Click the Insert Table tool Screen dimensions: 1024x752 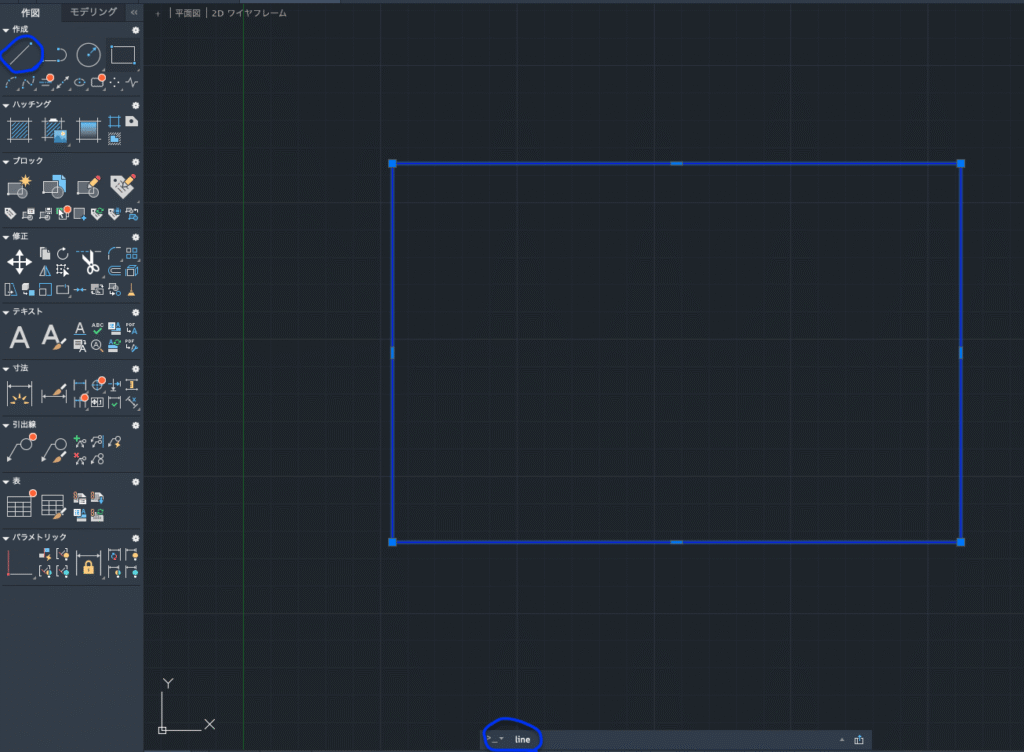point(19,506)
